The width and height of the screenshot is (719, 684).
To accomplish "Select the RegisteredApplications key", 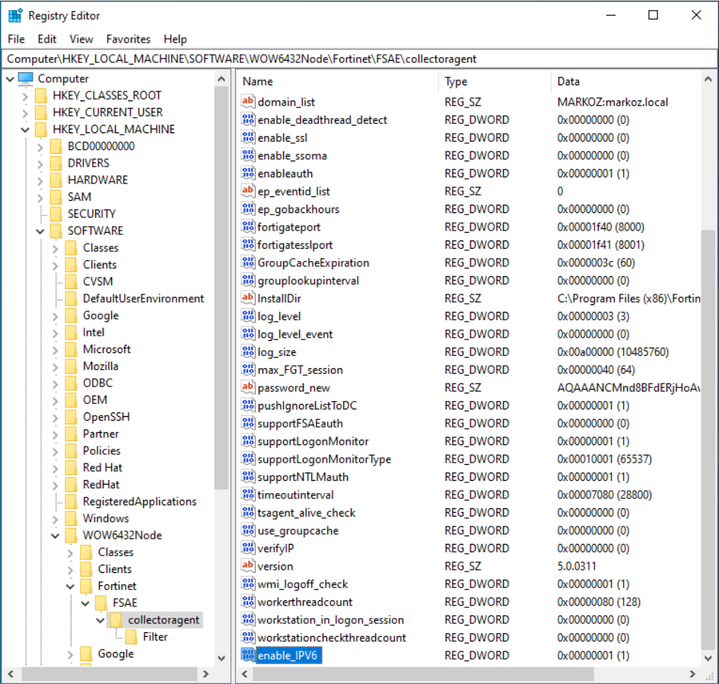I will pos(139,502).
